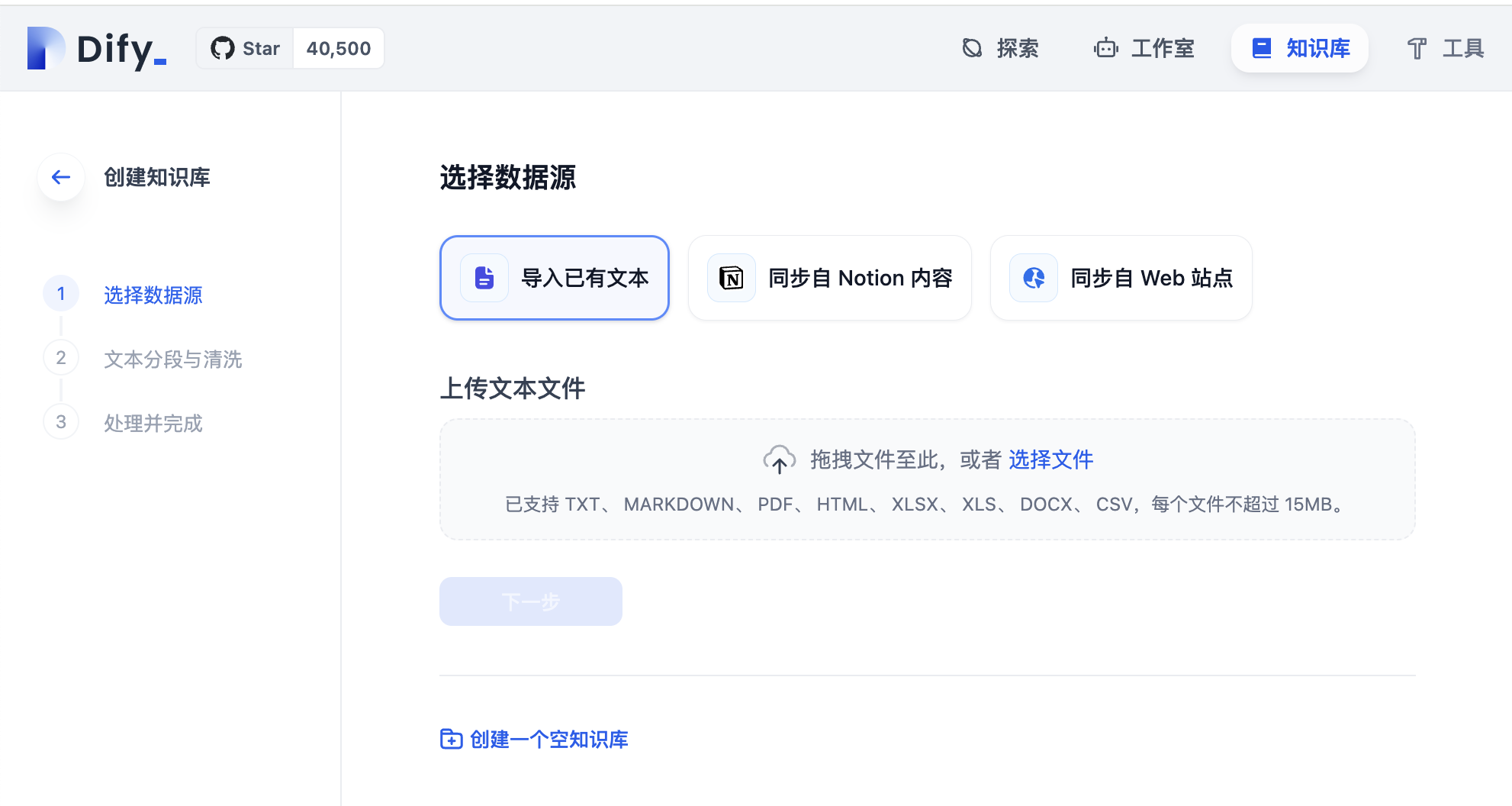This screenshot has width=1512, height=806.
Task: Click the back arrow beside 创建知识库
Action: tap(60, 177)
